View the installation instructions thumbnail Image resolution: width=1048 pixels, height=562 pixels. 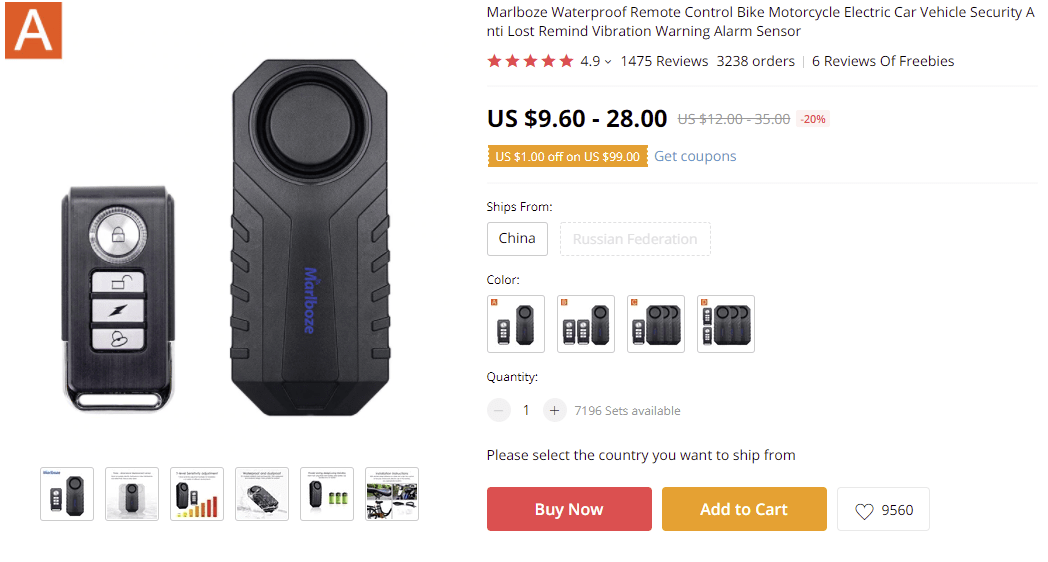pos(392,494)
